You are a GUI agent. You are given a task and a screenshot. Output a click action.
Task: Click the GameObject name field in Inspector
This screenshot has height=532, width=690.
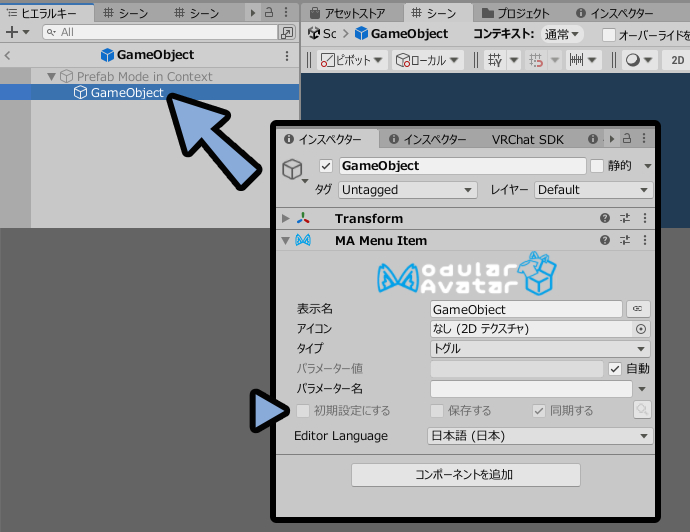[x=462, y=166]
